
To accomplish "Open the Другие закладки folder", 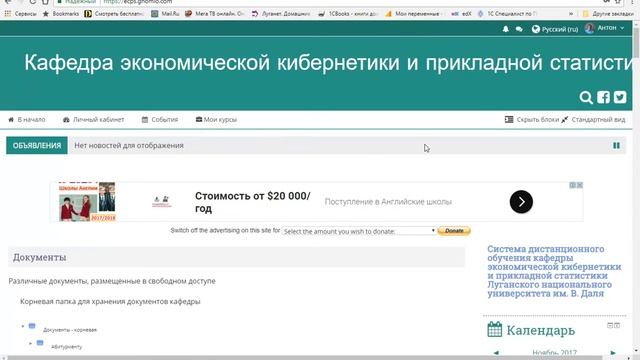I will click(608, 13).
